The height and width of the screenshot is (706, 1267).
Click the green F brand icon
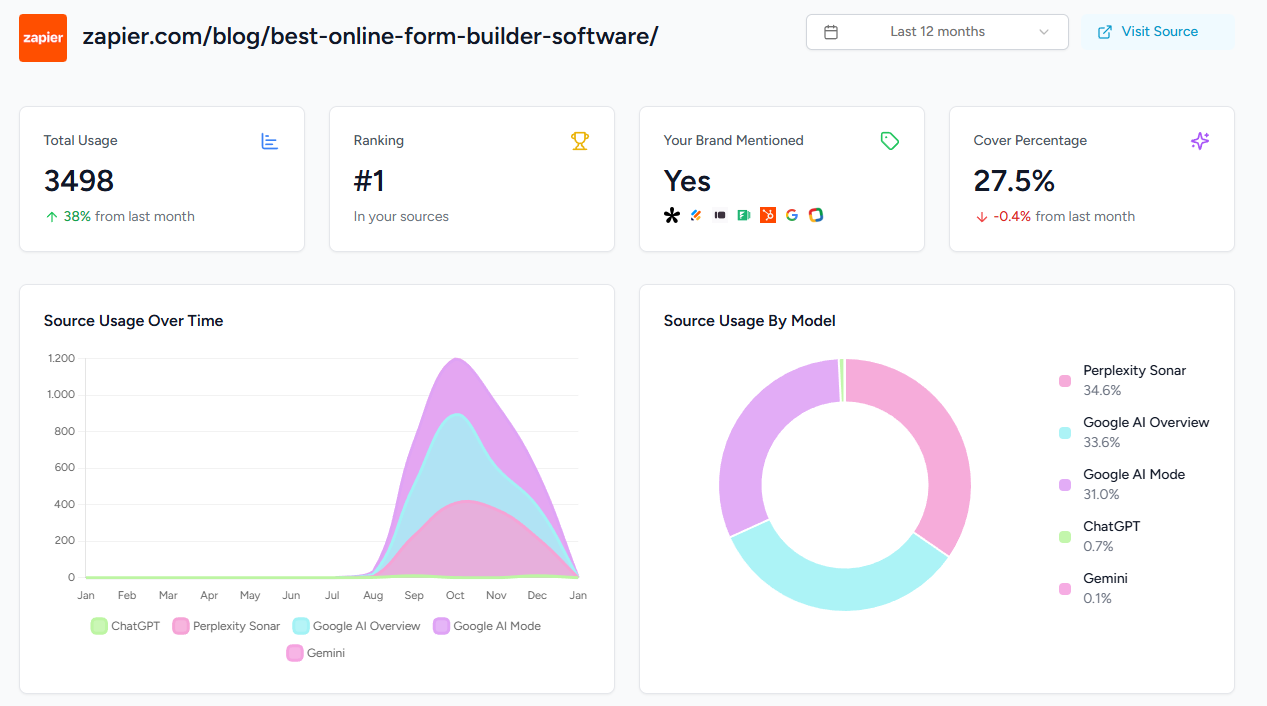pos(744,215)
